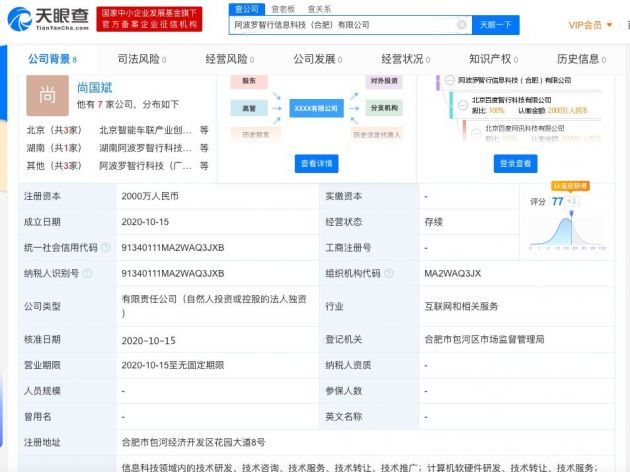The image size is (630, 472).
Task: Click the TianYanCha logo
Action: (48, 19)
